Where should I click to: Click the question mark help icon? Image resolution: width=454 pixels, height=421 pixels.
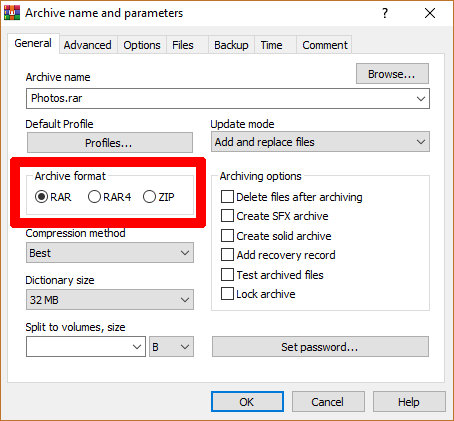pyautogui.click(x=385, y=13)
